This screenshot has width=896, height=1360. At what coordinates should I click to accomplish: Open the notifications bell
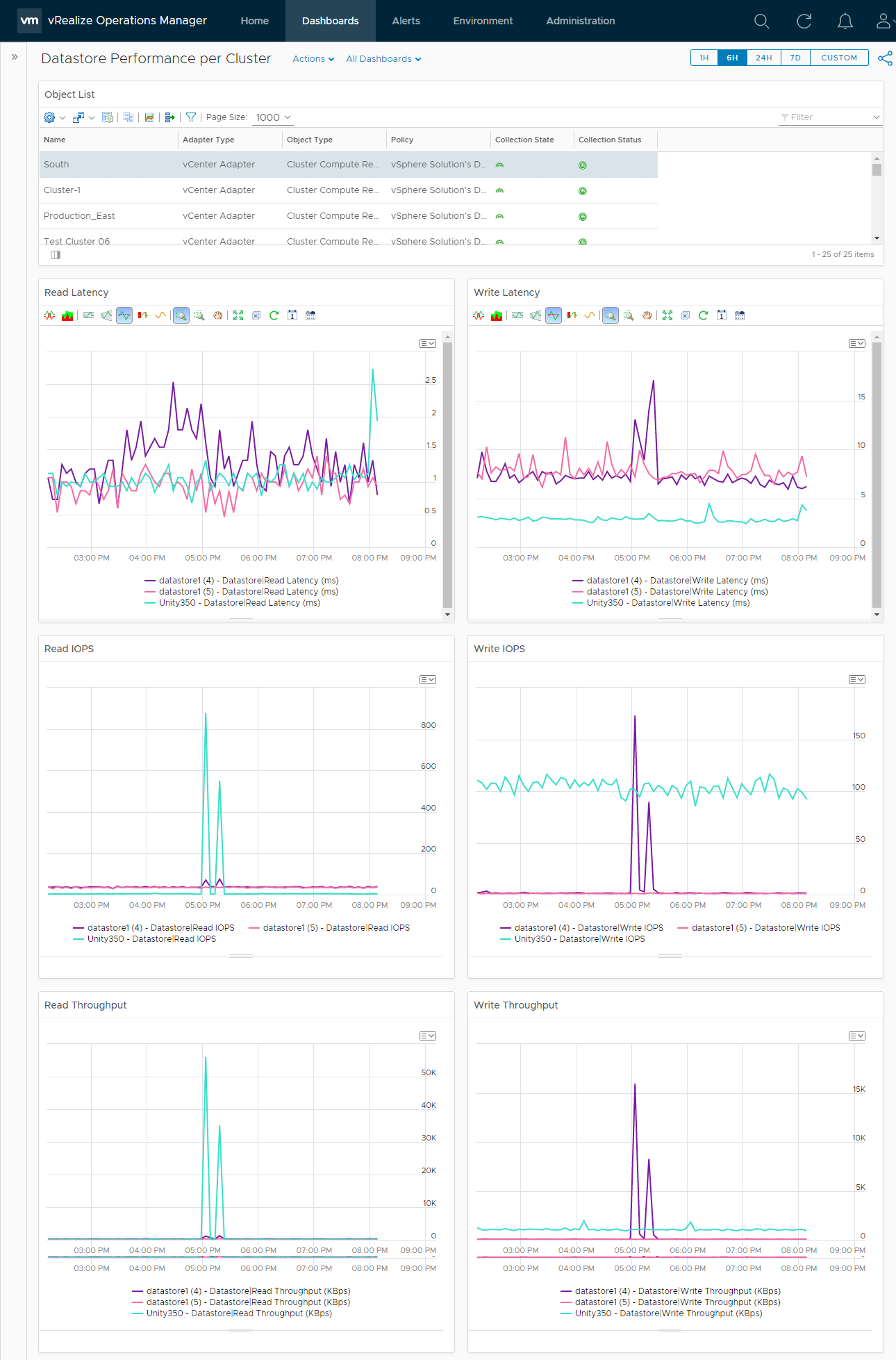click(x=845, y=21)
